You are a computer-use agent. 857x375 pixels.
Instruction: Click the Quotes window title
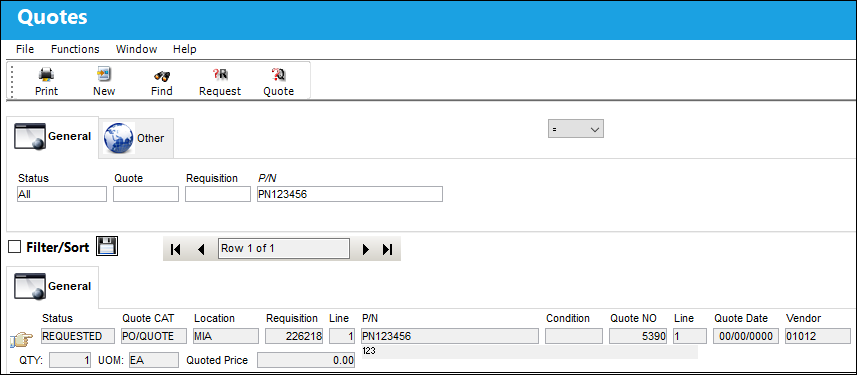coord(52,17)
